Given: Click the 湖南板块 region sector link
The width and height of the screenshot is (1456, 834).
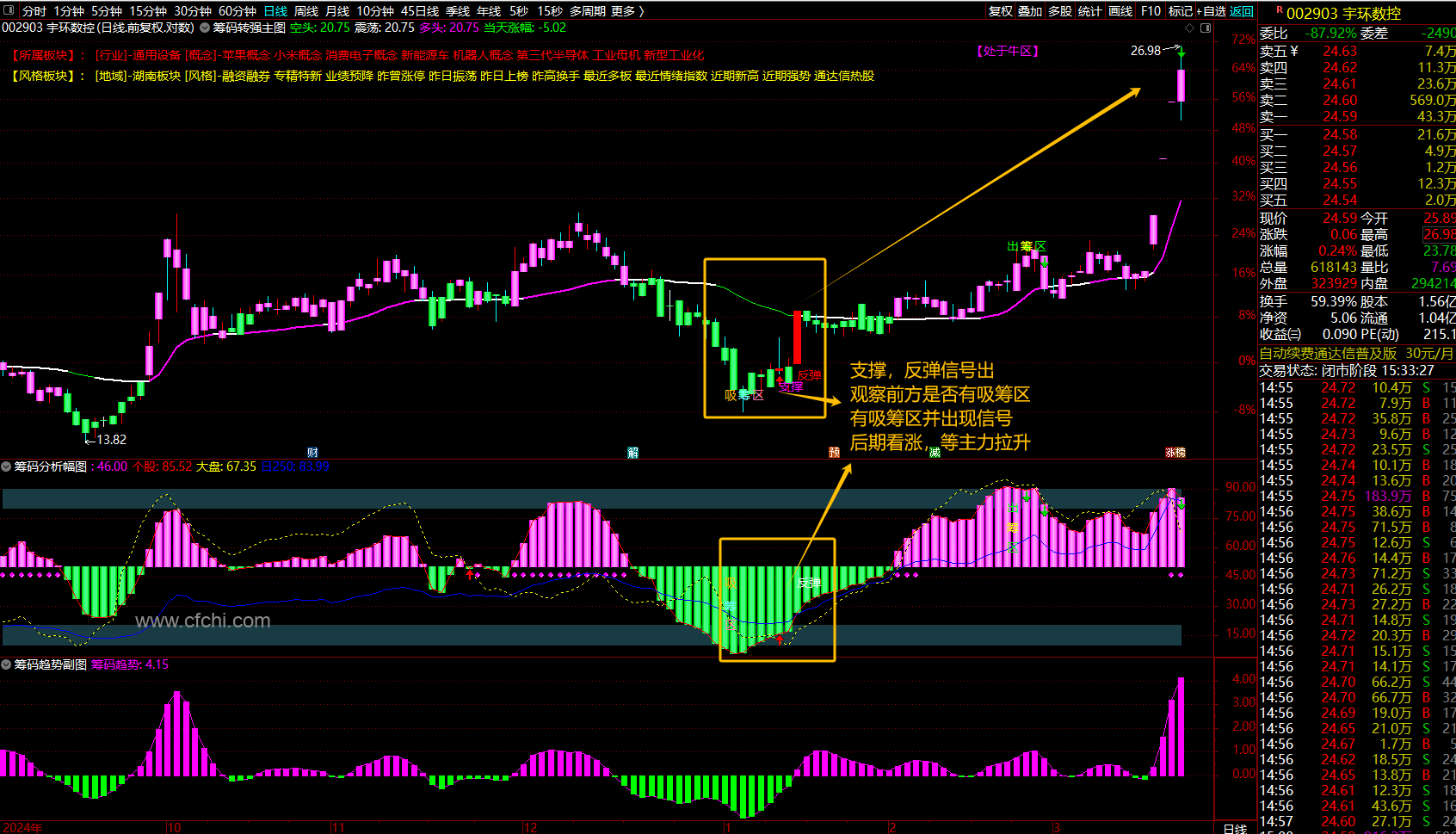Looking at the screenshot, I should coord(157,76).
